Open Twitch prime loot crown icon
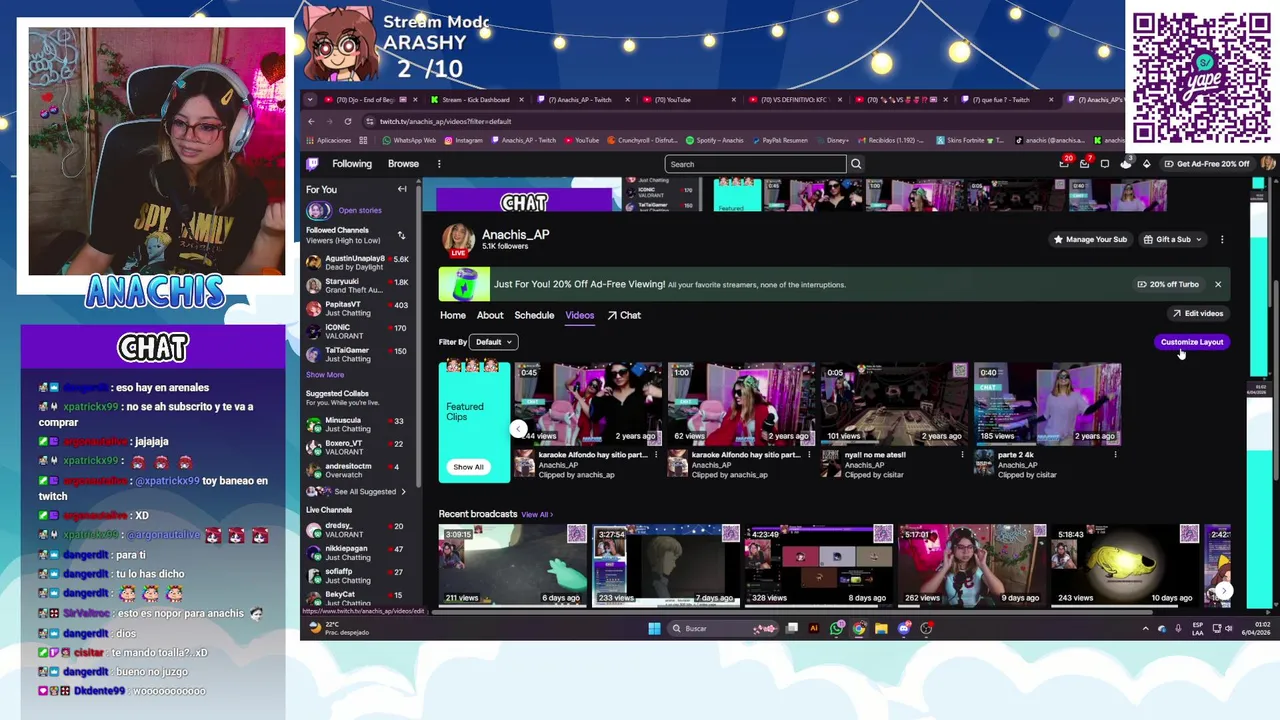 point(1064,164)
